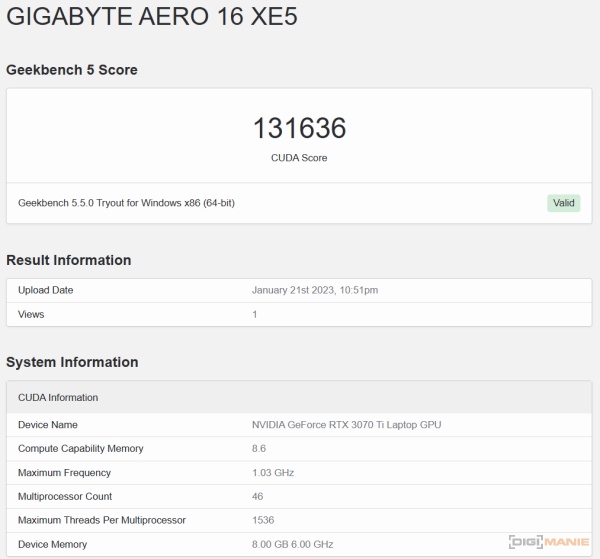Click the Compute Capability Memory label

(81, 448)
